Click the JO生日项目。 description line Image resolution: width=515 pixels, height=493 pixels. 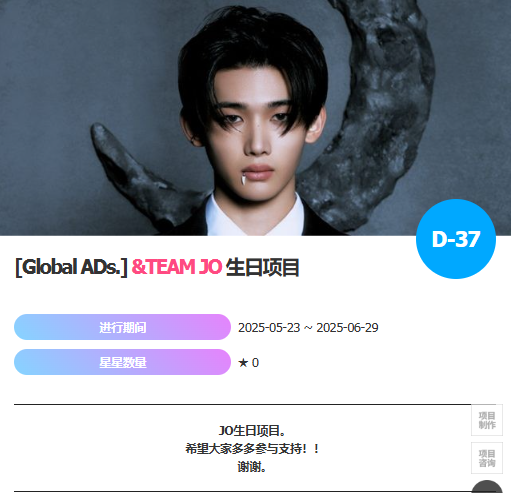point(252,431)
